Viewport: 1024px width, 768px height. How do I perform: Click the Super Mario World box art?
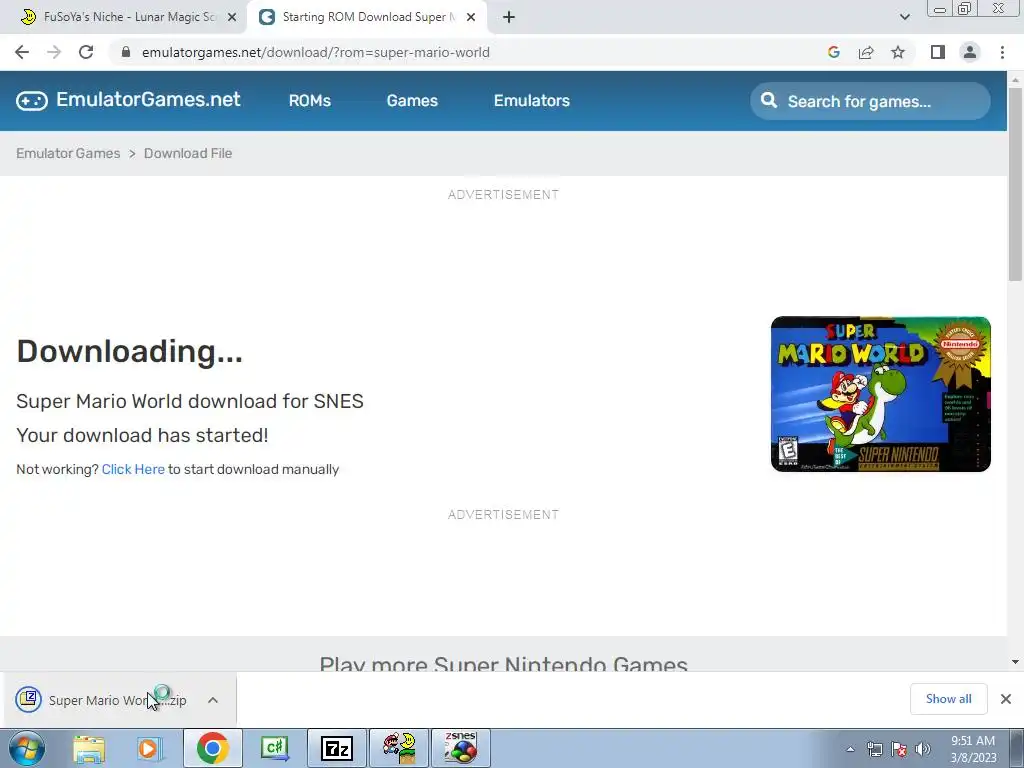880,394
